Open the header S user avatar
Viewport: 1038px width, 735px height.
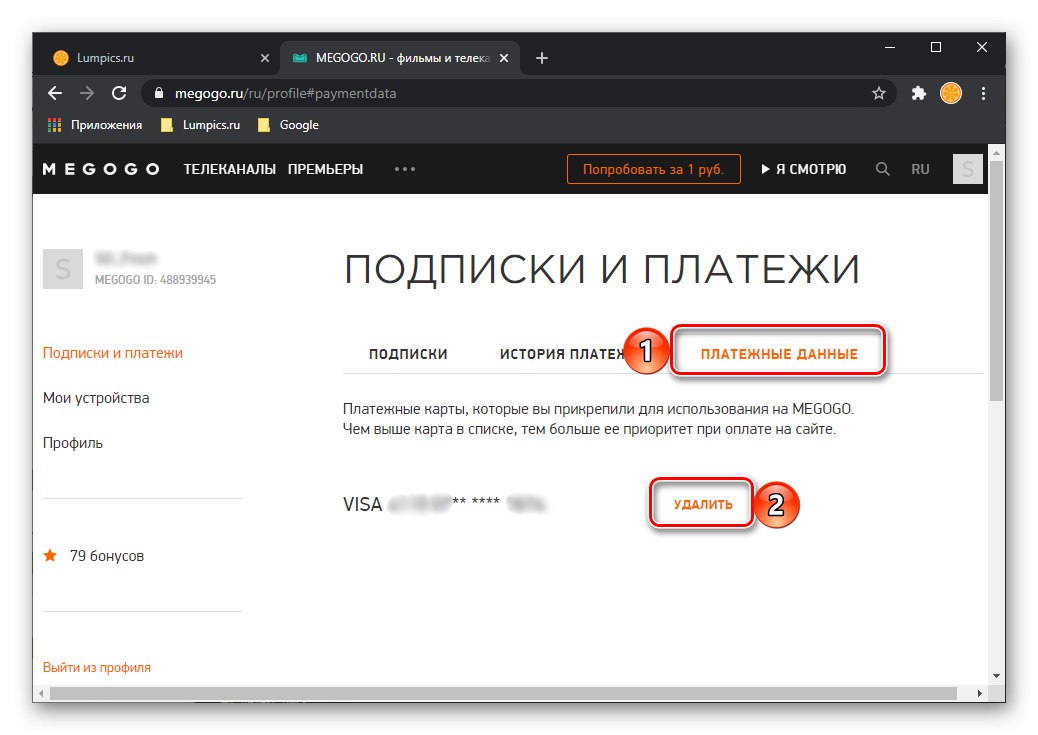point(967,170)
